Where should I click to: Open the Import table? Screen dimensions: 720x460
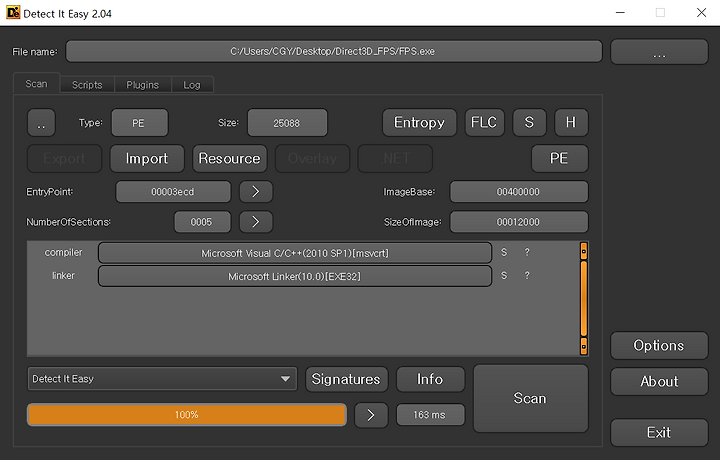tap(147, 159)
